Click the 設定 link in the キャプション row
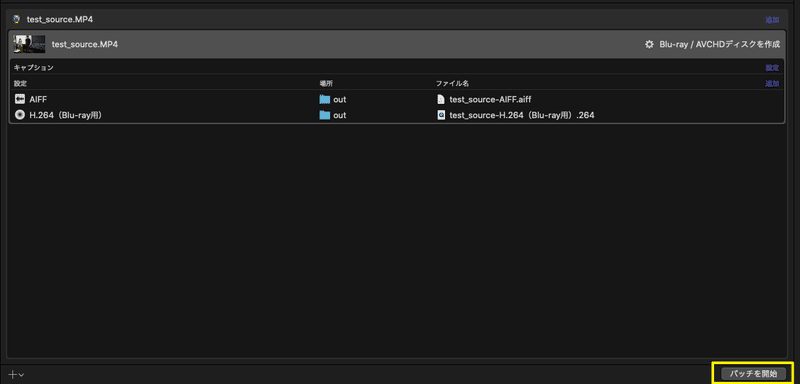The height and width of the screenshot is (384, 800). [772, 68]
